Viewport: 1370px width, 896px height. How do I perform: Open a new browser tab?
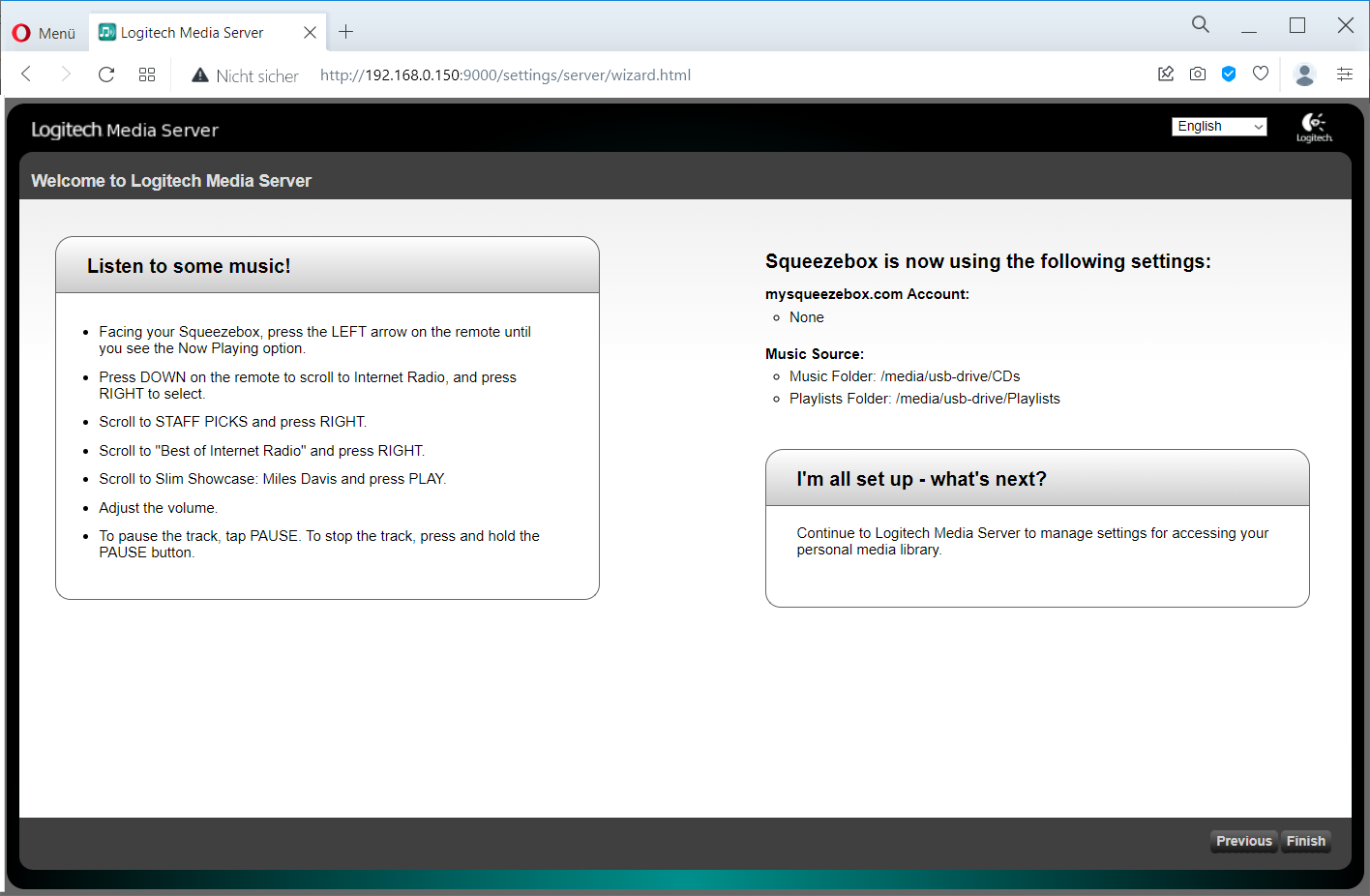(345, 32)
